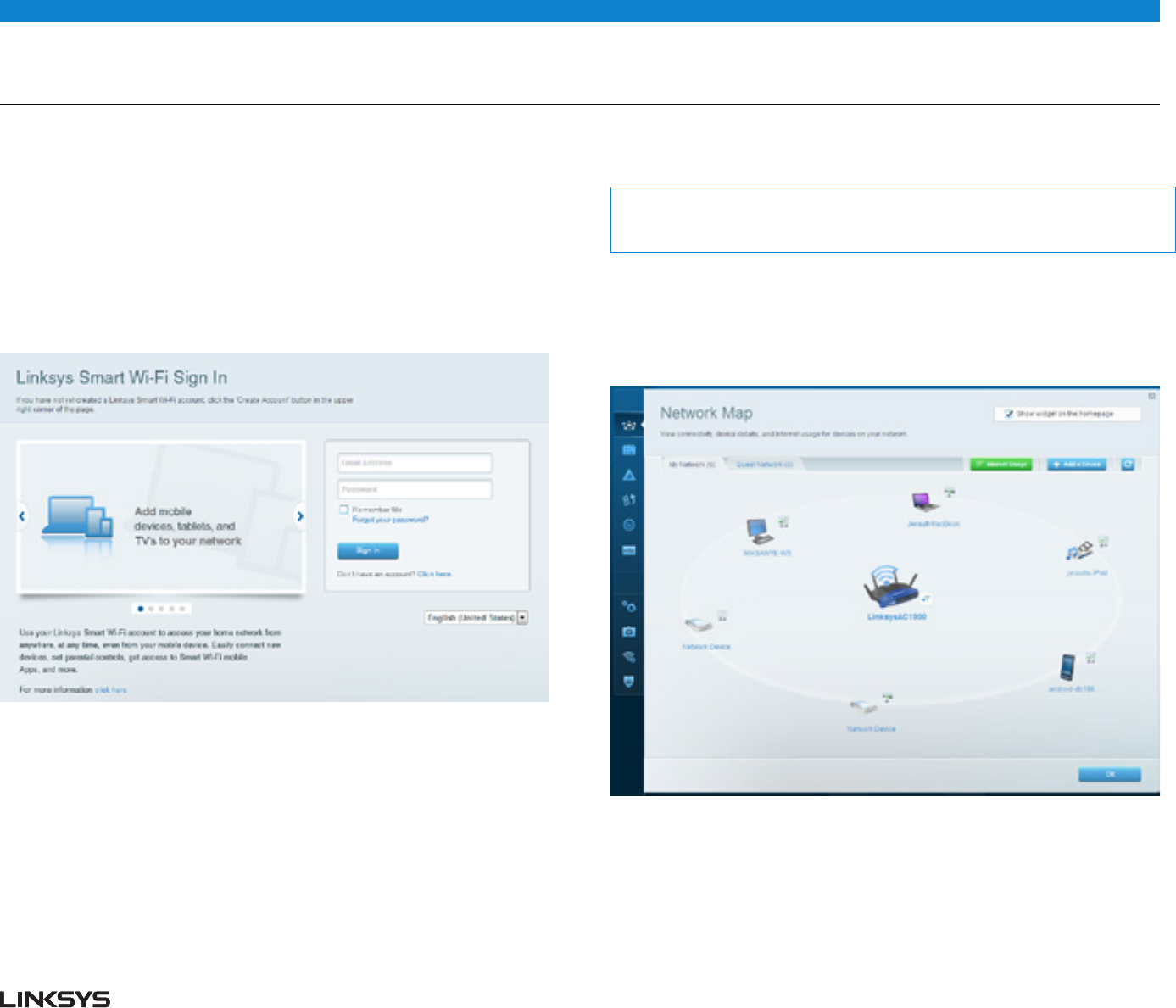Click previous arrow on sign-in slideshow
Image resolution: width=1176 pixels, height=1008 pixels.
(22, 515)
